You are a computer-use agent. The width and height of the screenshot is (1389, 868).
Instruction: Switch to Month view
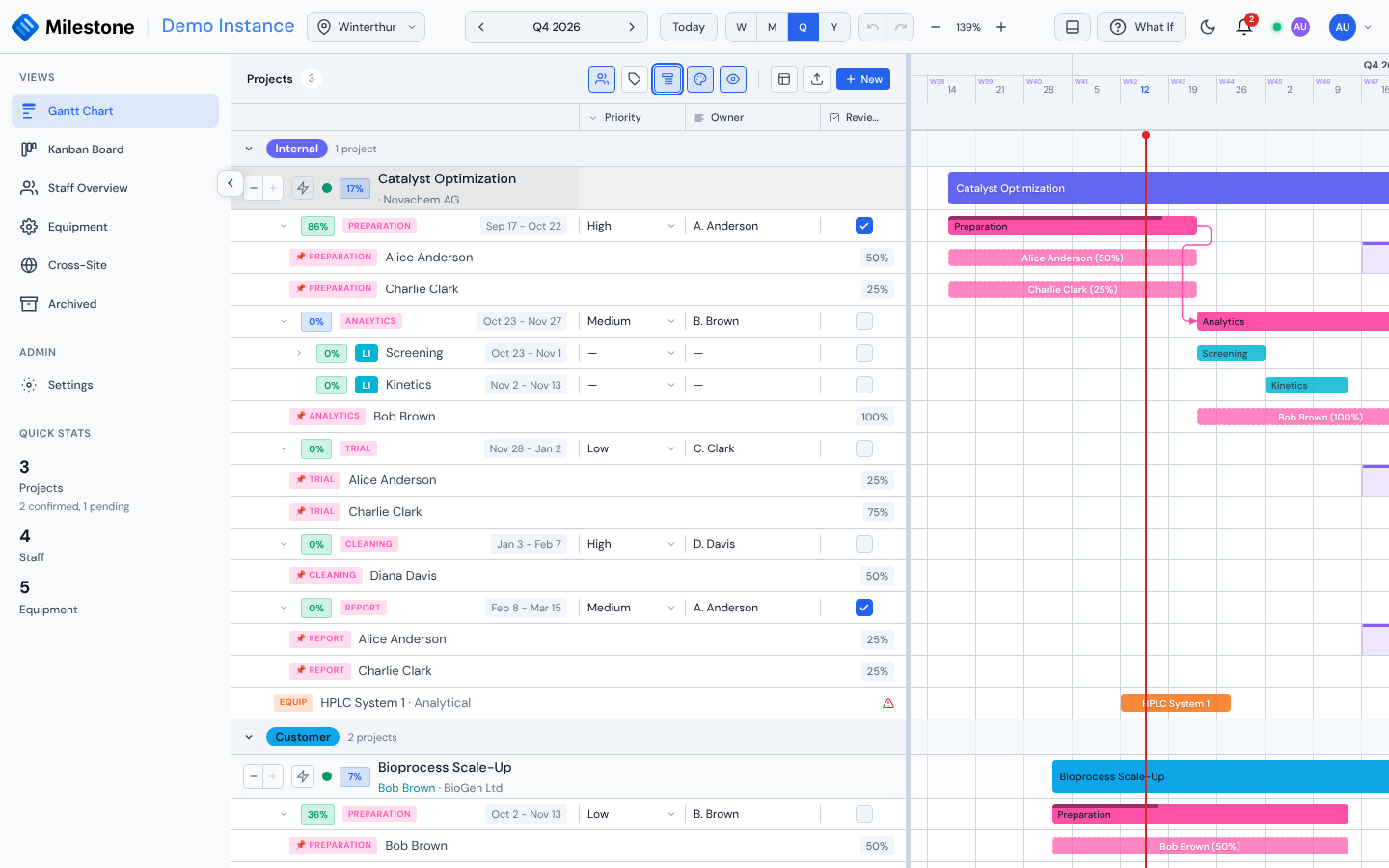point(772,27)
